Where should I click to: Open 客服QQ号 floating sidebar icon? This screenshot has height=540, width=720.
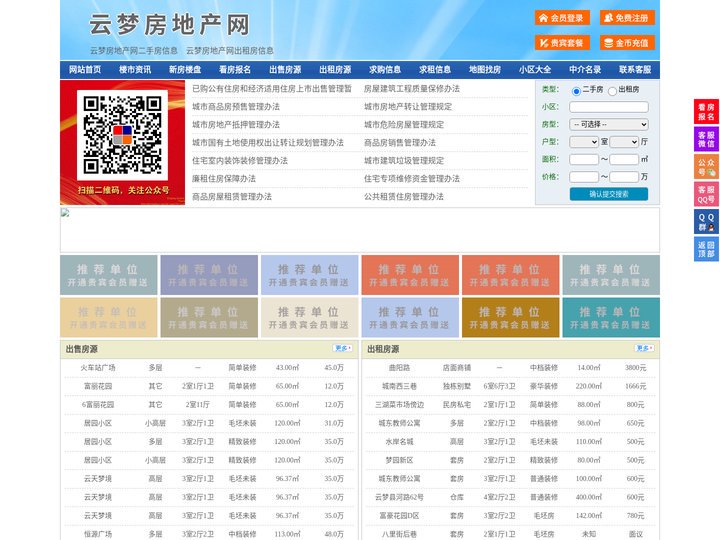(x=706, y=194)
